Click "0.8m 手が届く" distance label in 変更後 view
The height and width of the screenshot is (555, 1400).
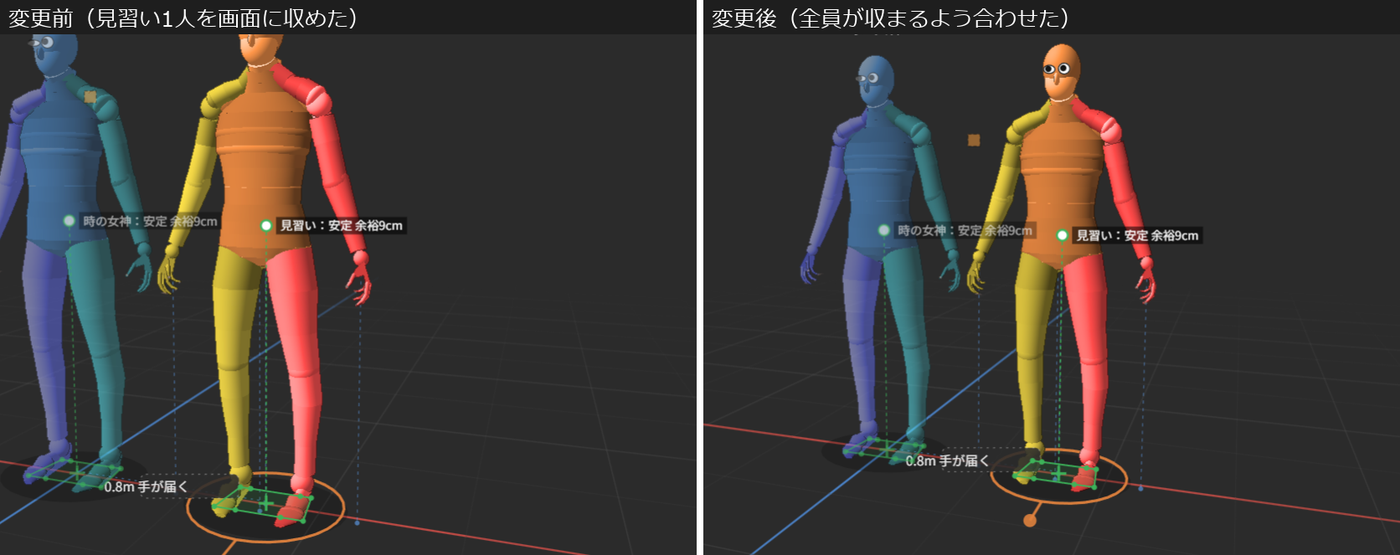(x=947, y=461)
